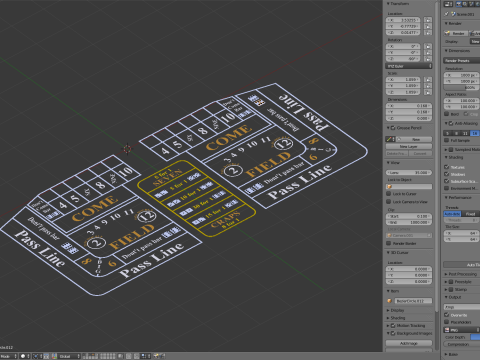Screen dimensions: 480x360
Task: Select the Auto-detect threads option
Action: pos(452,214)
